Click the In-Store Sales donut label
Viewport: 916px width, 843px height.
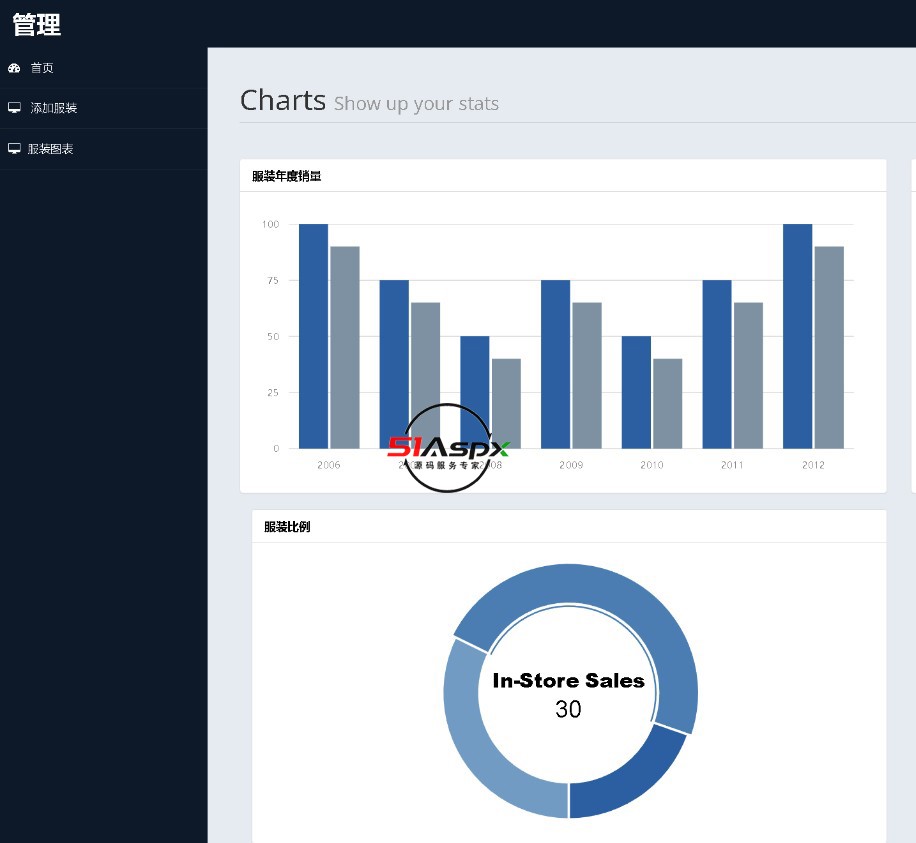(568, 681)
